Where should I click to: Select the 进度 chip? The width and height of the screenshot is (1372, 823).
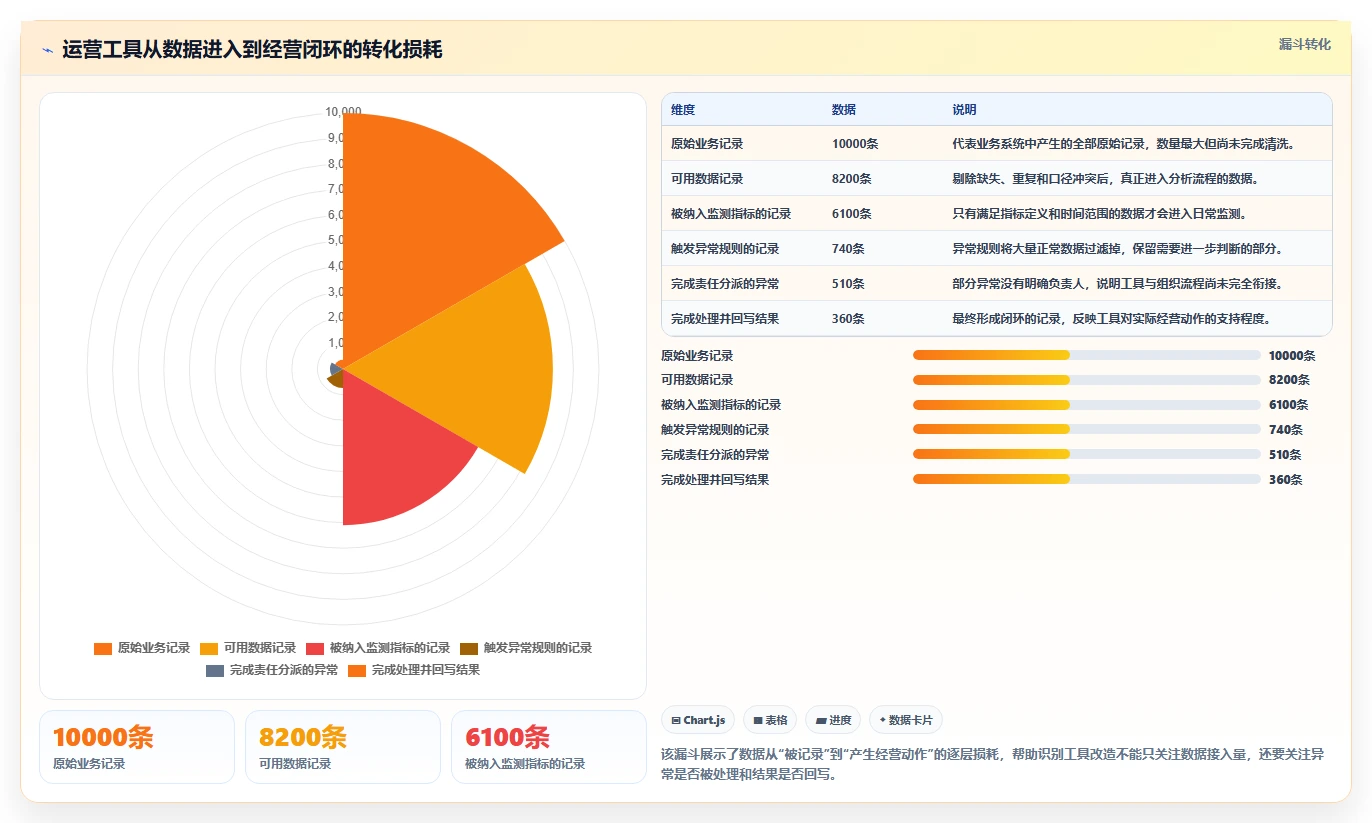(x=833, y=720)
